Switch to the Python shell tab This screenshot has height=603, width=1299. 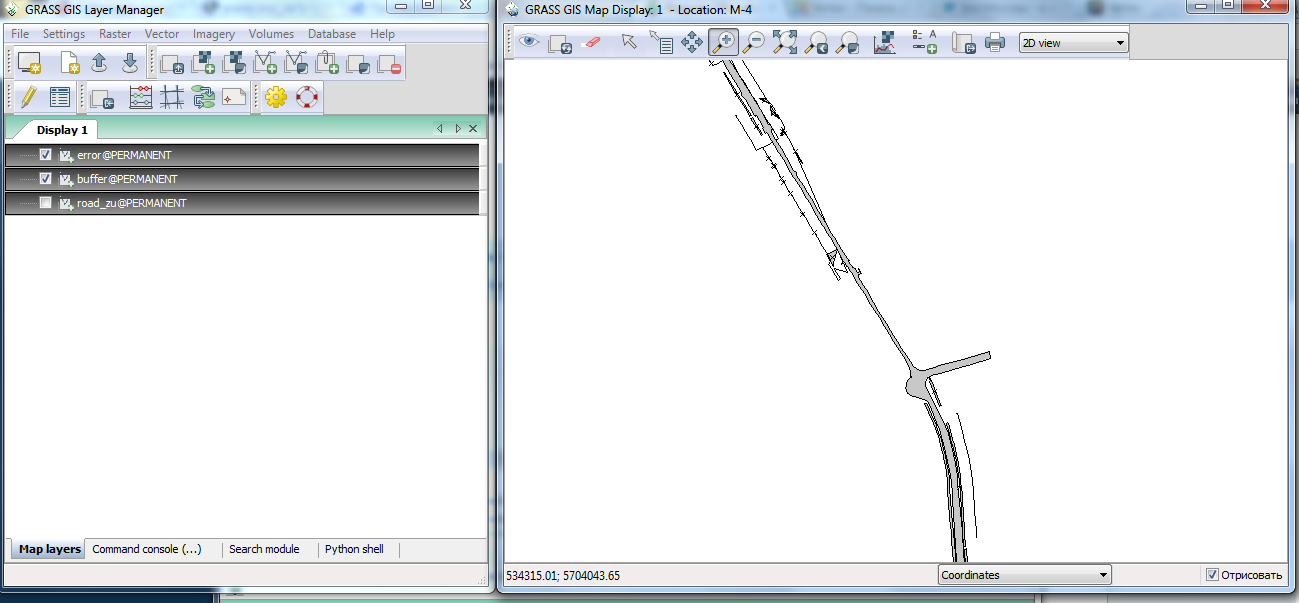(x=354, y=549)
